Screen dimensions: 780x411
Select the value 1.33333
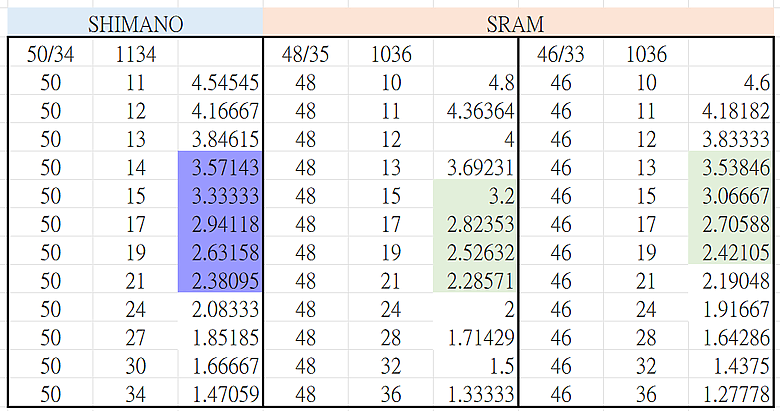coord(476,394)
